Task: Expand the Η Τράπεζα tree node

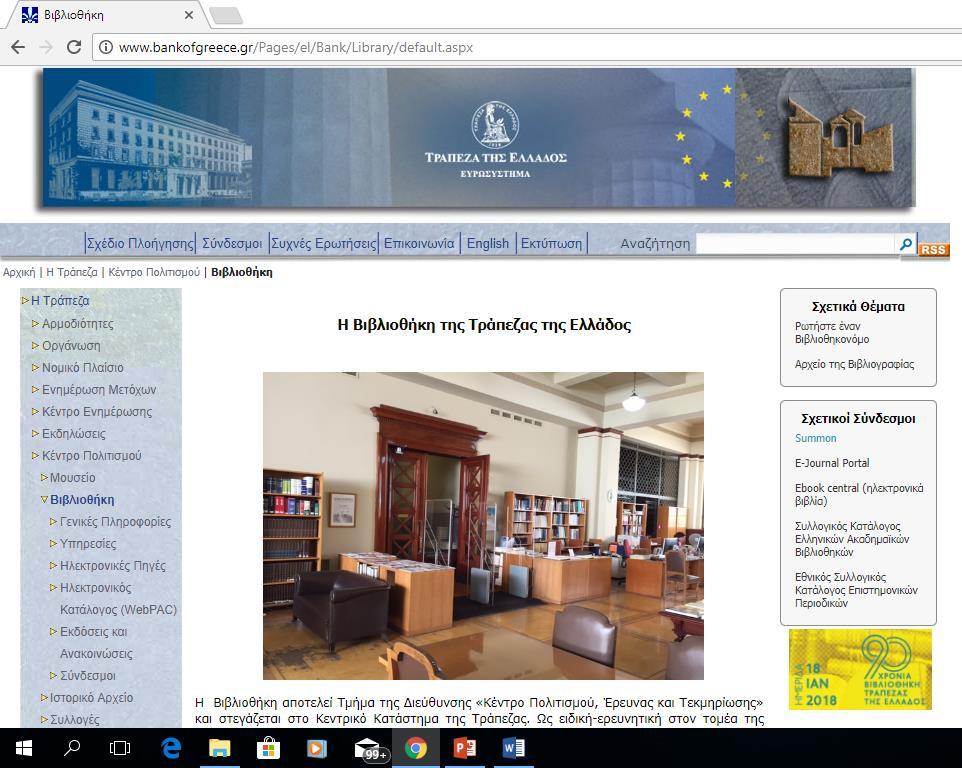Action: 25,301
